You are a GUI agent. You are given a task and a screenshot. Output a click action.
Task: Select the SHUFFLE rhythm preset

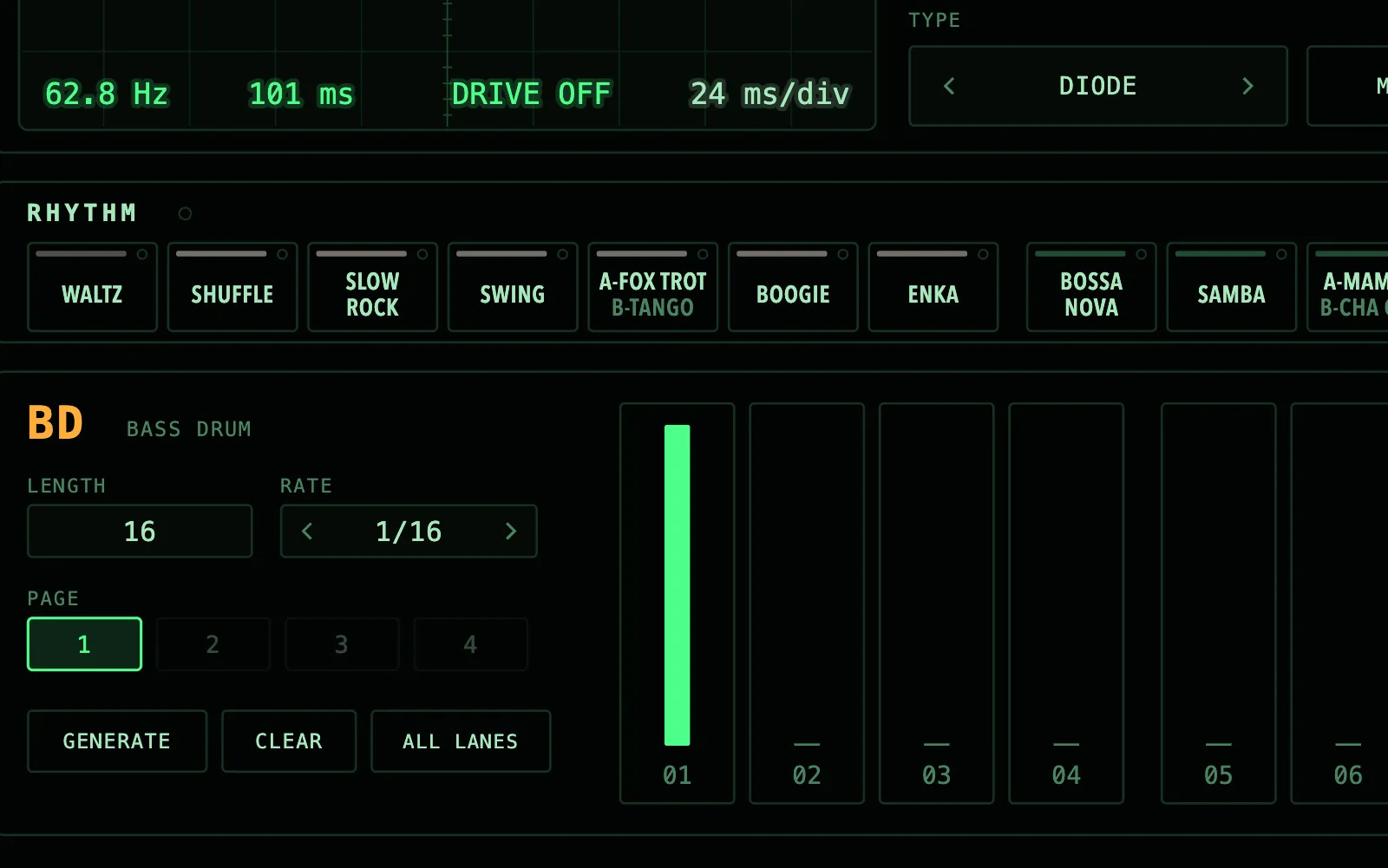pyautogui.click(x=232, y=287)
